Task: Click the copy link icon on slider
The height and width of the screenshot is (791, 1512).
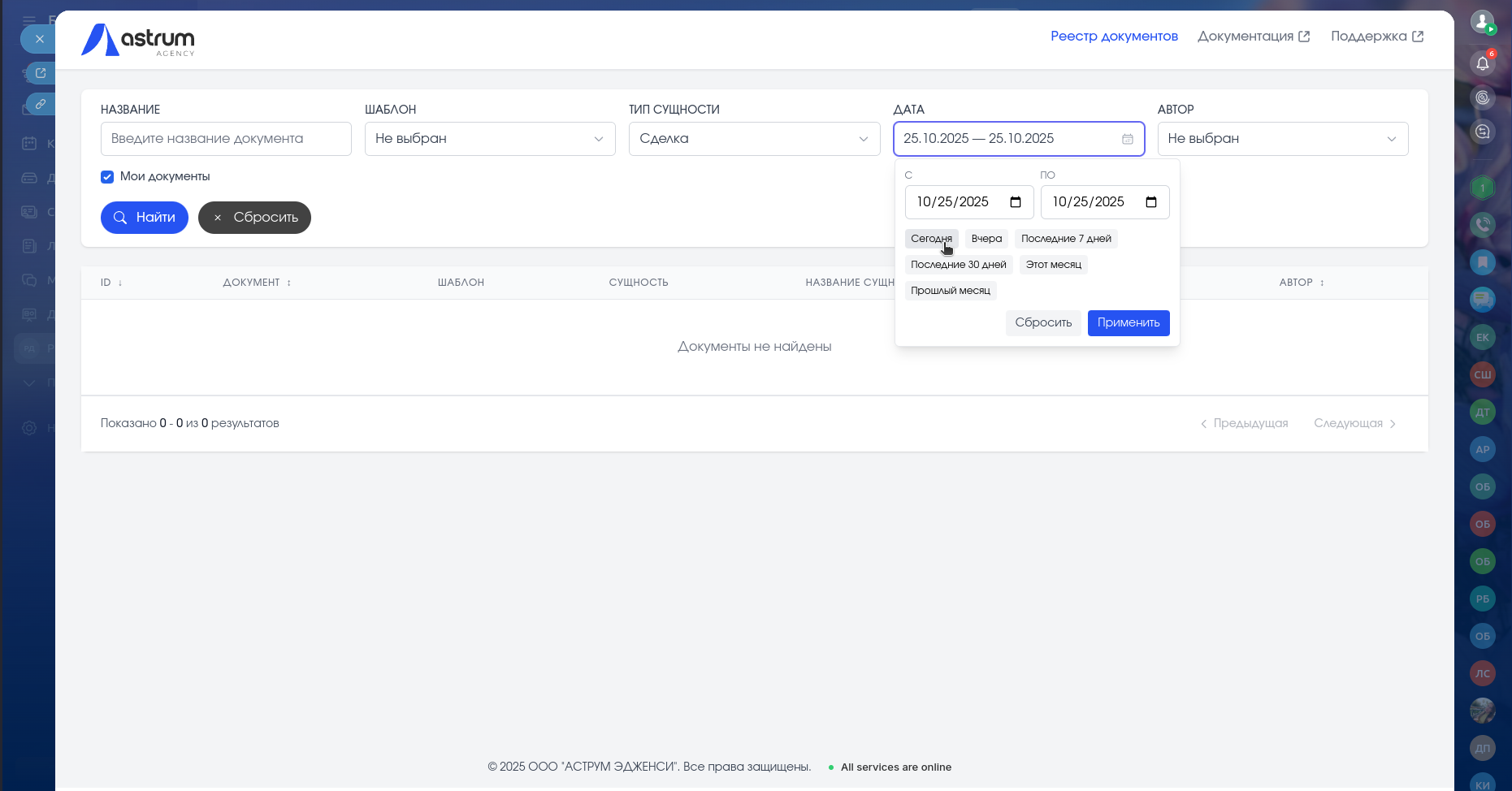Action: coord(40,104)
